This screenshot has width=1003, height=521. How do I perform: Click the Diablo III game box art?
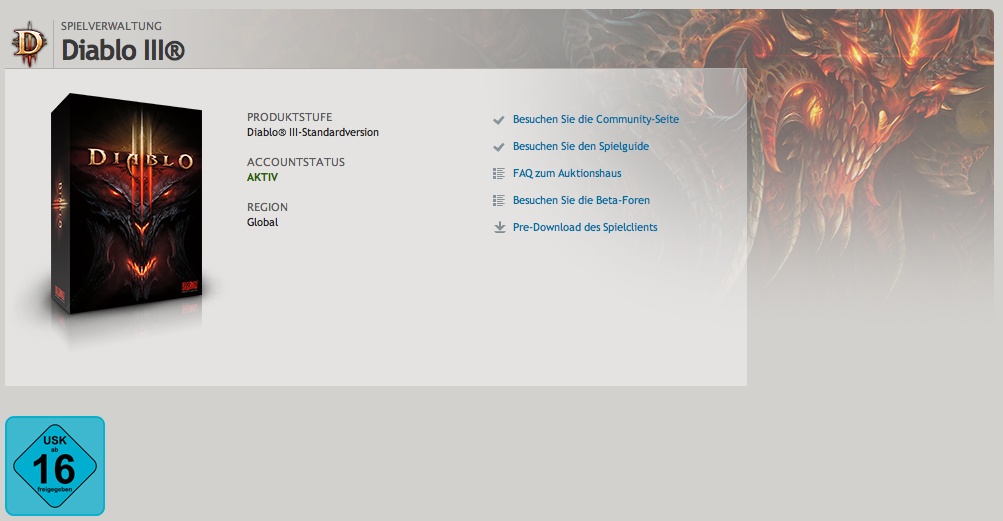(127, 204)
